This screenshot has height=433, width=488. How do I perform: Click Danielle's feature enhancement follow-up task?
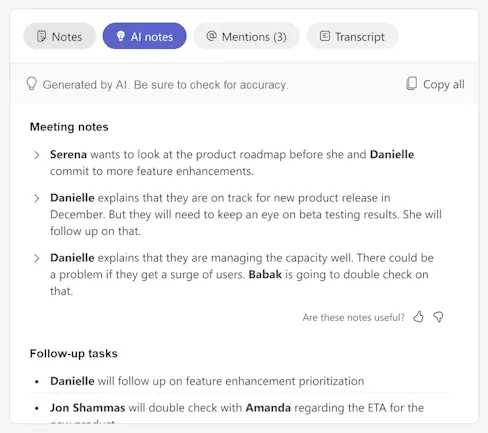click(x=207, y=381)
